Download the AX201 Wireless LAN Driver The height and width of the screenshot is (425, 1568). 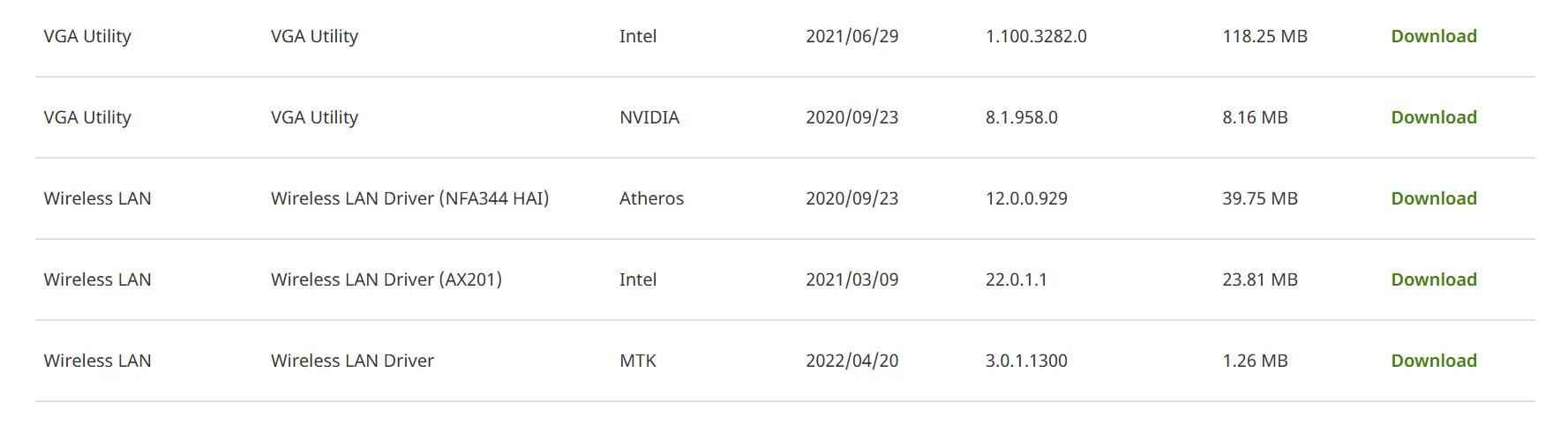tap(1433, 280)
